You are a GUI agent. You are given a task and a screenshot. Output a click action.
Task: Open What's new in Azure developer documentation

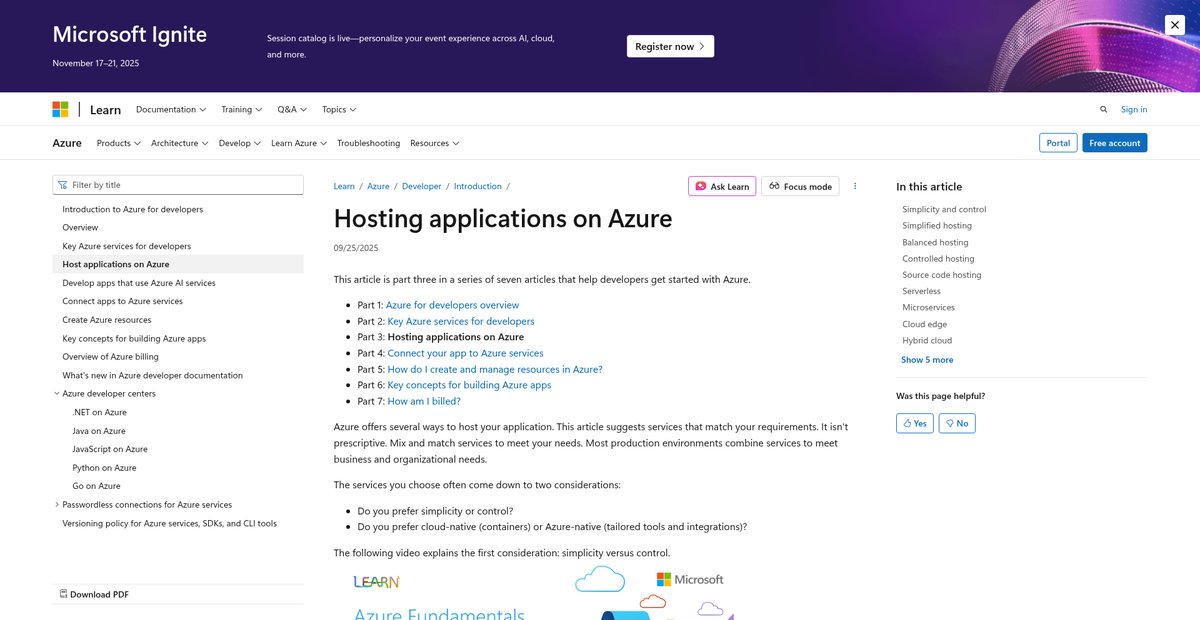(152, 376)
